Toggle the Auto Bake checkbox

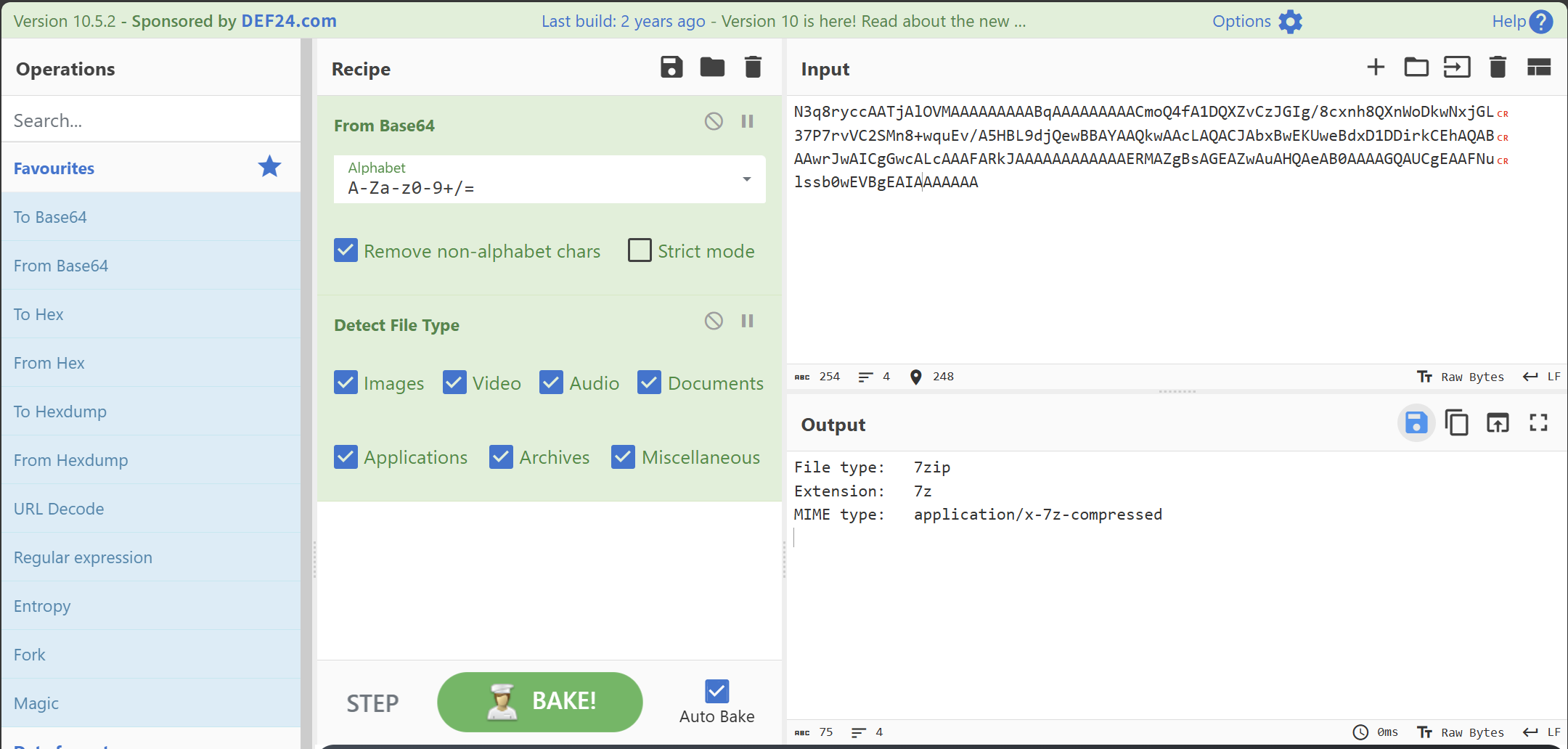(x=716, y=691)
